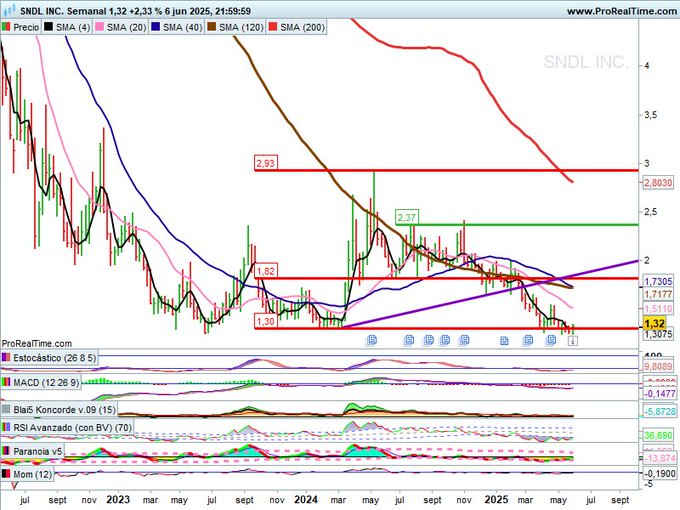
Task: Select the Precio legend entry
Action: pos(20,27)
